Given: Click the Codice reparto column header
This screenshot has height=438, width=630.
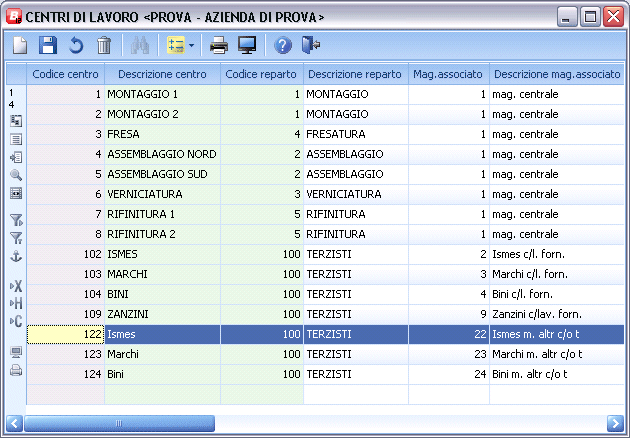Looking at the screenshot, I should (x=261, y=74).
